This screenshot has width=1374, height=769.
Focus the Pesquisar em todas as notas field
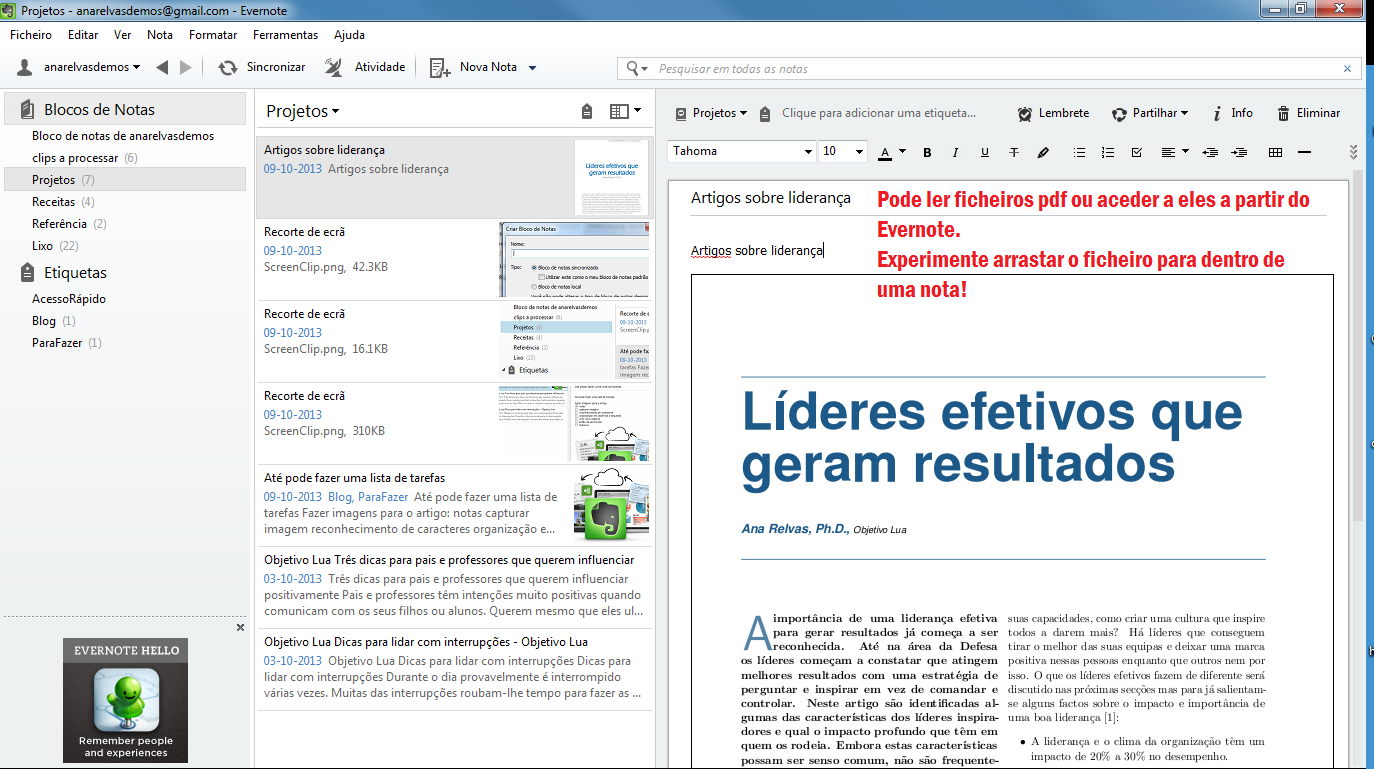995,68
